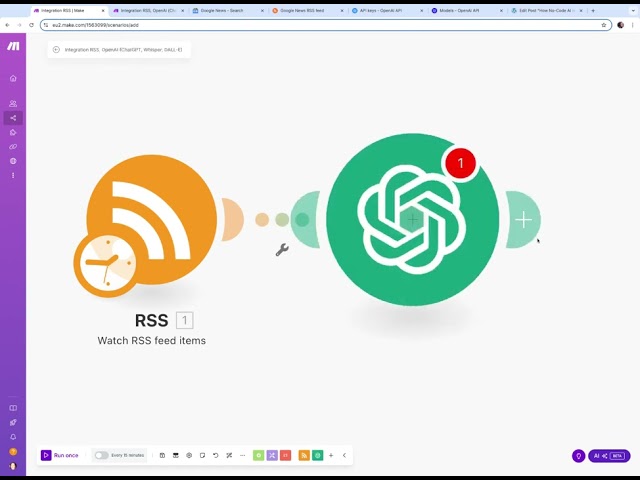Save the scenario with the disk icon
The width and height of the screenshot is (640, 480).
click(x=162, y=455)
